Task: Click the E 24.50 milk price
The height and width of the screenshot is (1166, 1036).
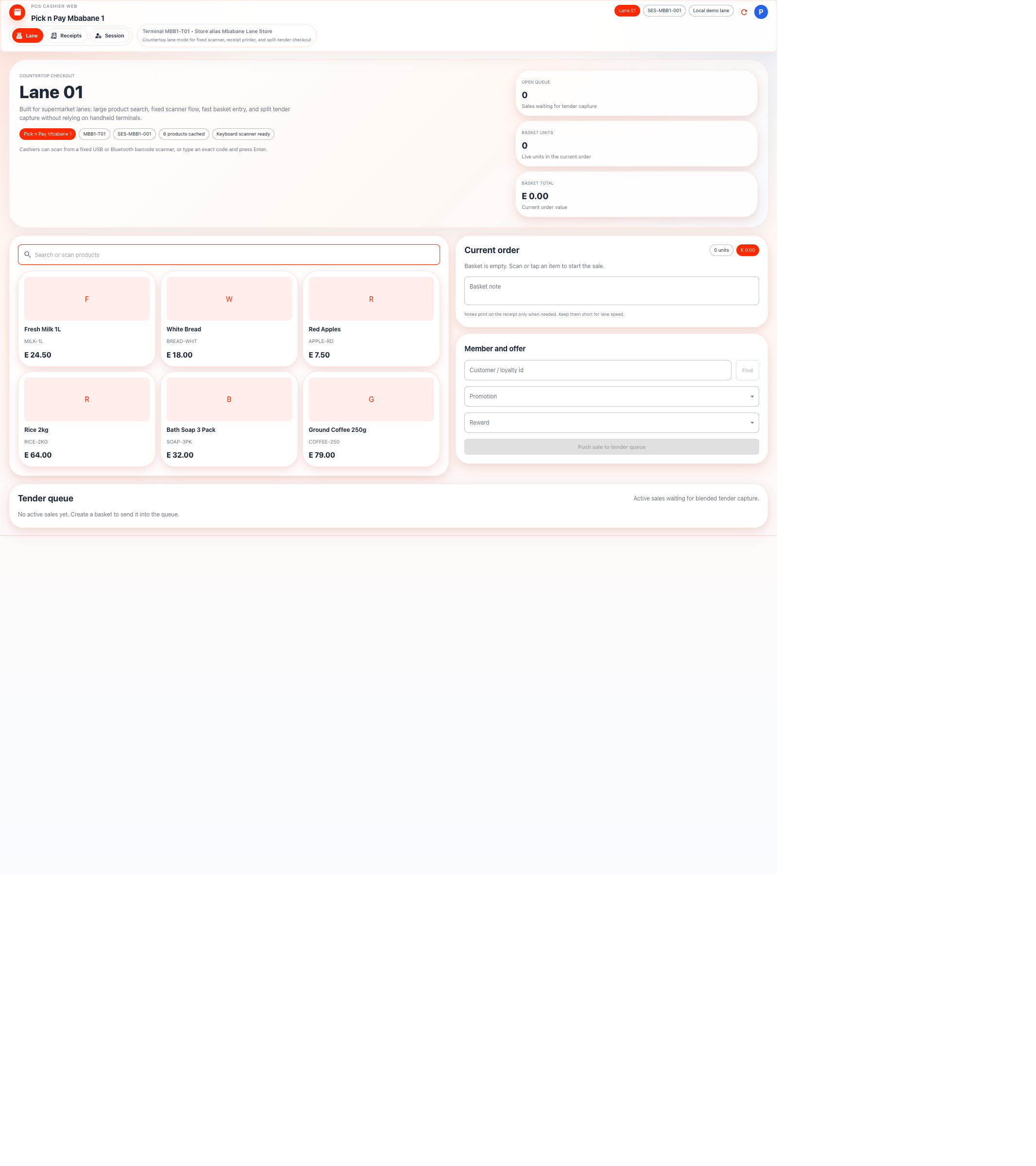Action: pos(37,355)
